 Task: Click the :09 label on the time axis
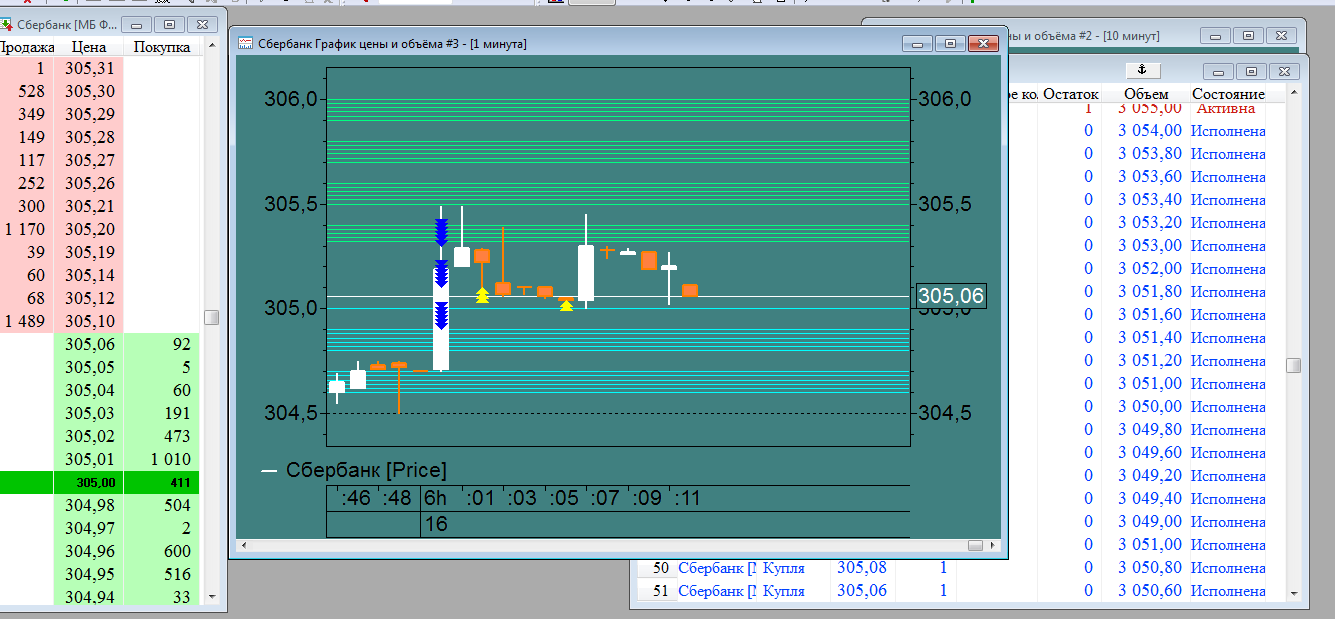648,498
